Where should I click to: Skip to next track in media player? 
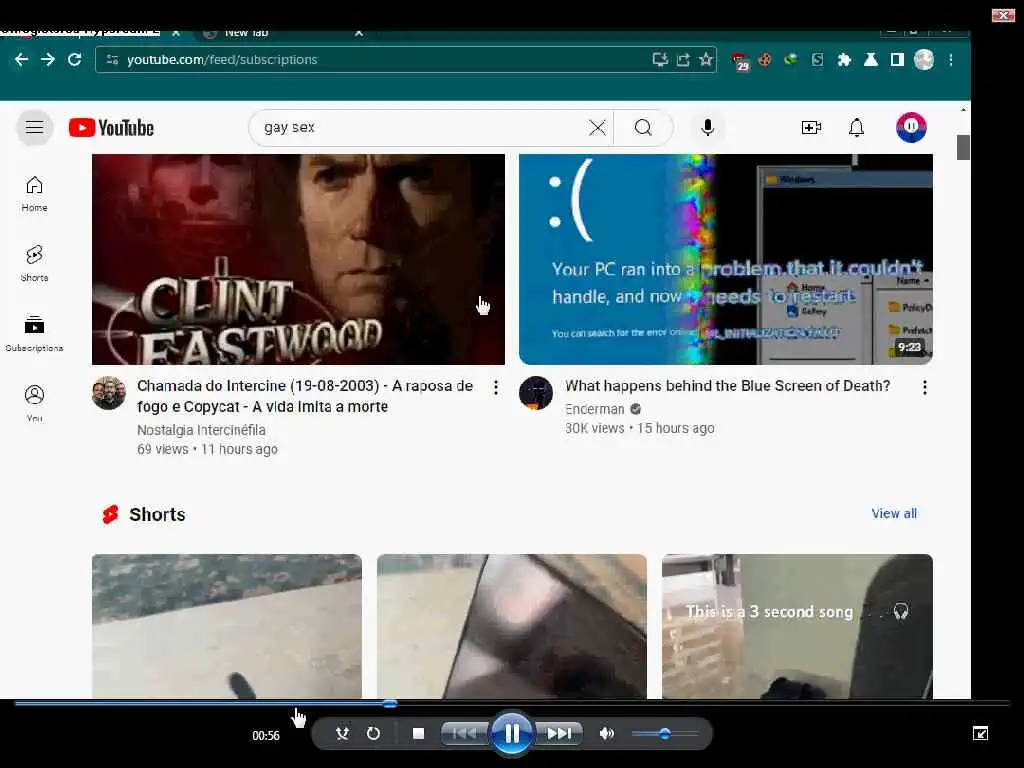click(x=559, y=734)
